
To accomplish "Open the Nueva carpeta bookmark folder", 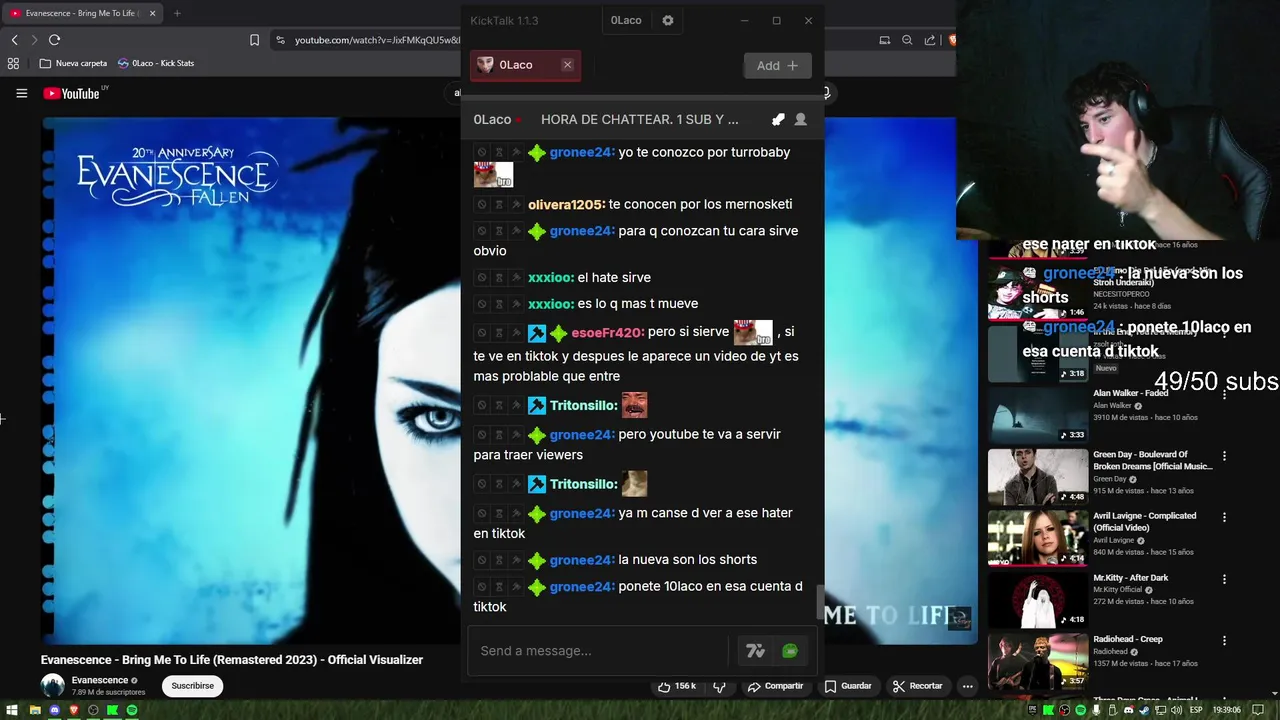I will click(73, 63).
